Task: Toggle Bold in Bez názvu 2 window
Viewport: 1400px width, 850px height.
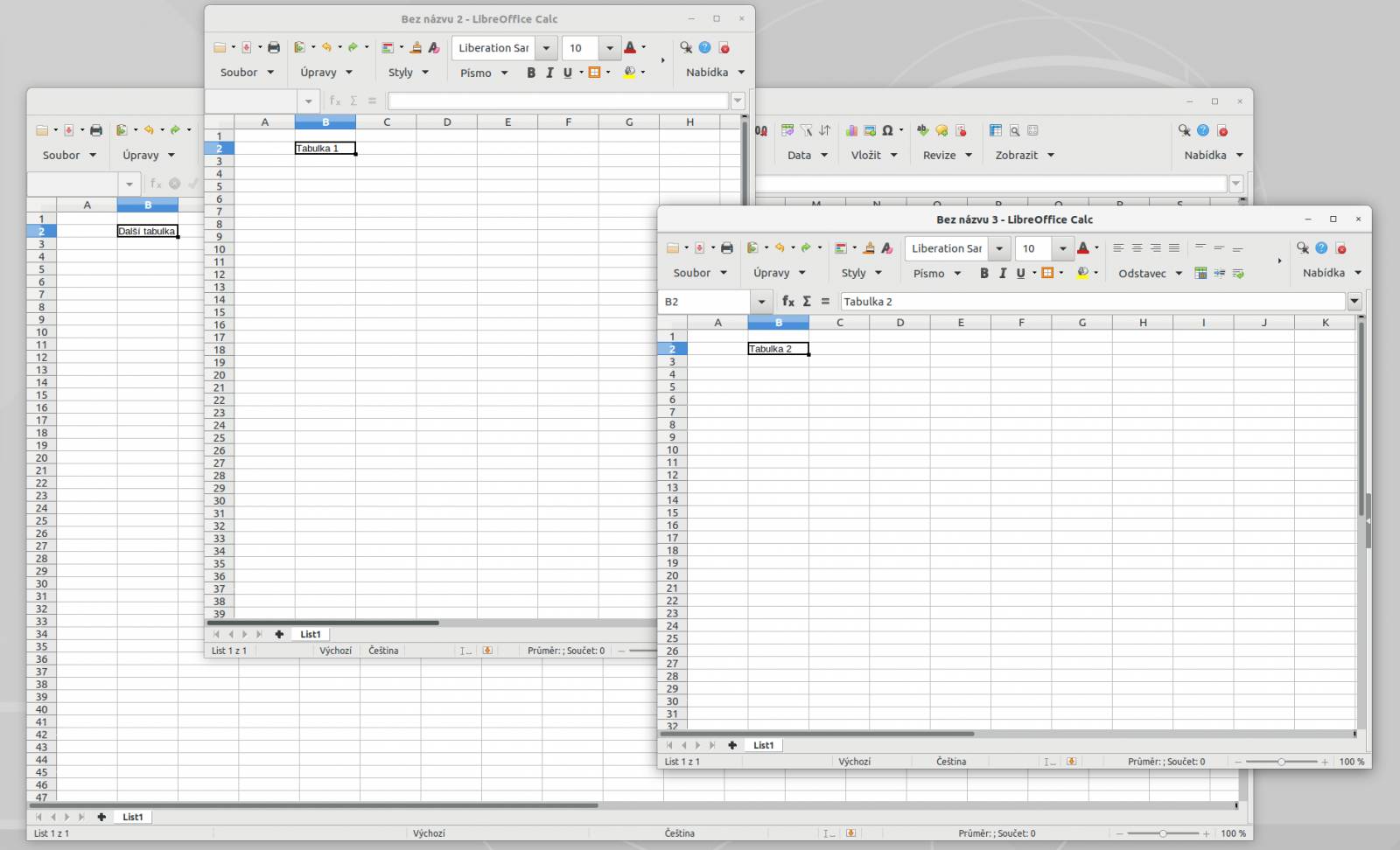Action: point(531,73)
